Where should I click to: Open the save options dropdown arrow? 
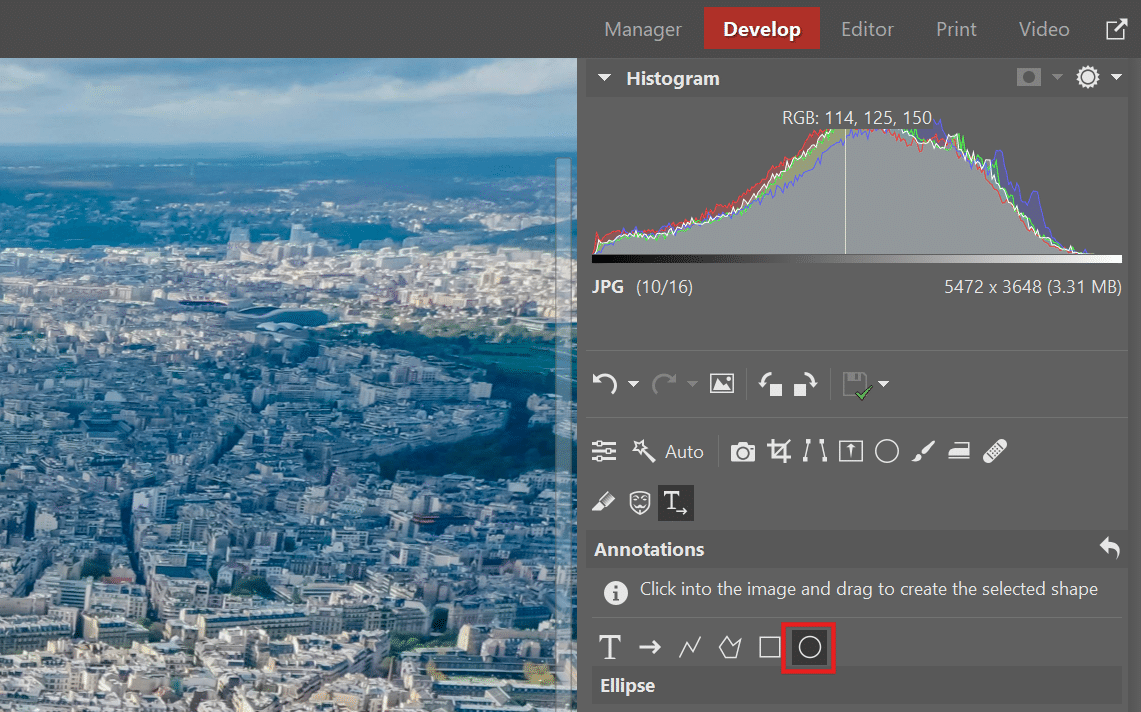[883, 385]
